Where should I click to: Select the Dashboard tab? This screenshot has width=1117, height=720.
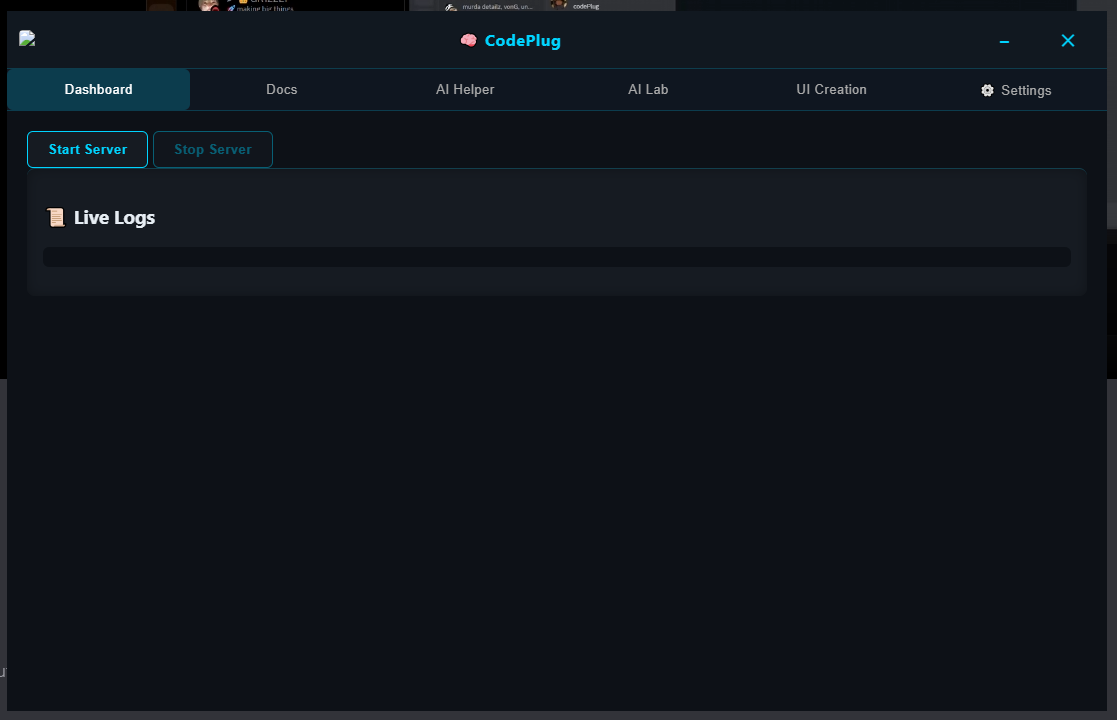98,89
